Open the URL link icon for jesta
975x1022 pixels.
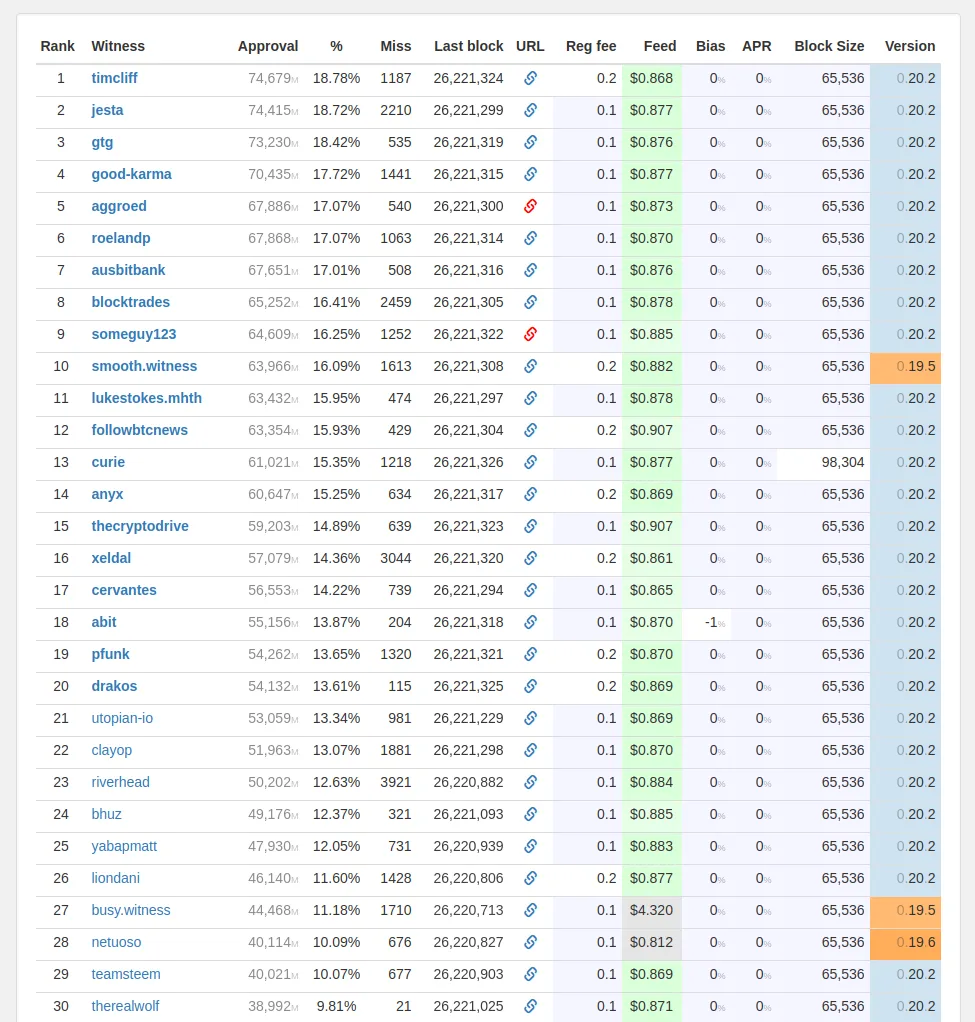pos(531,110)
